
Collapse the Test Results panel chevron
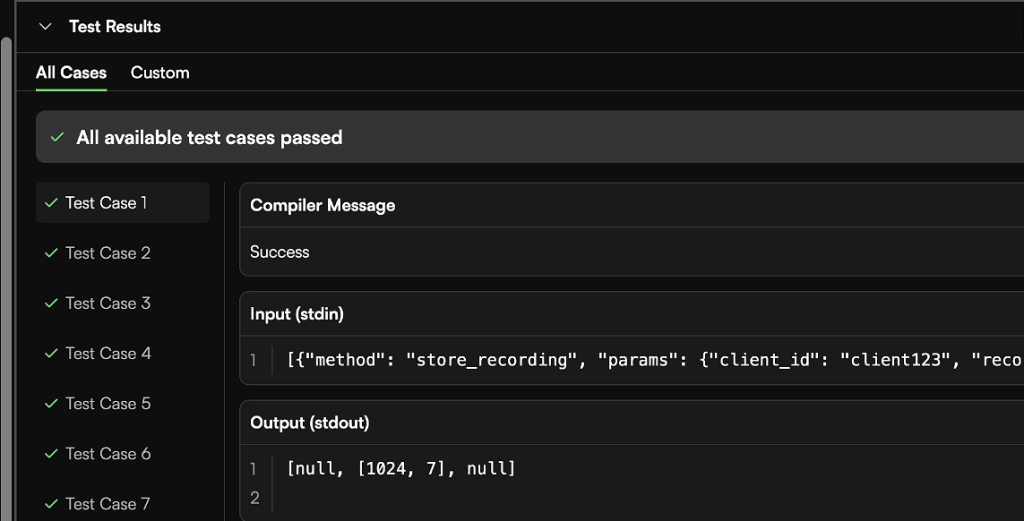[x=45, y=27]
